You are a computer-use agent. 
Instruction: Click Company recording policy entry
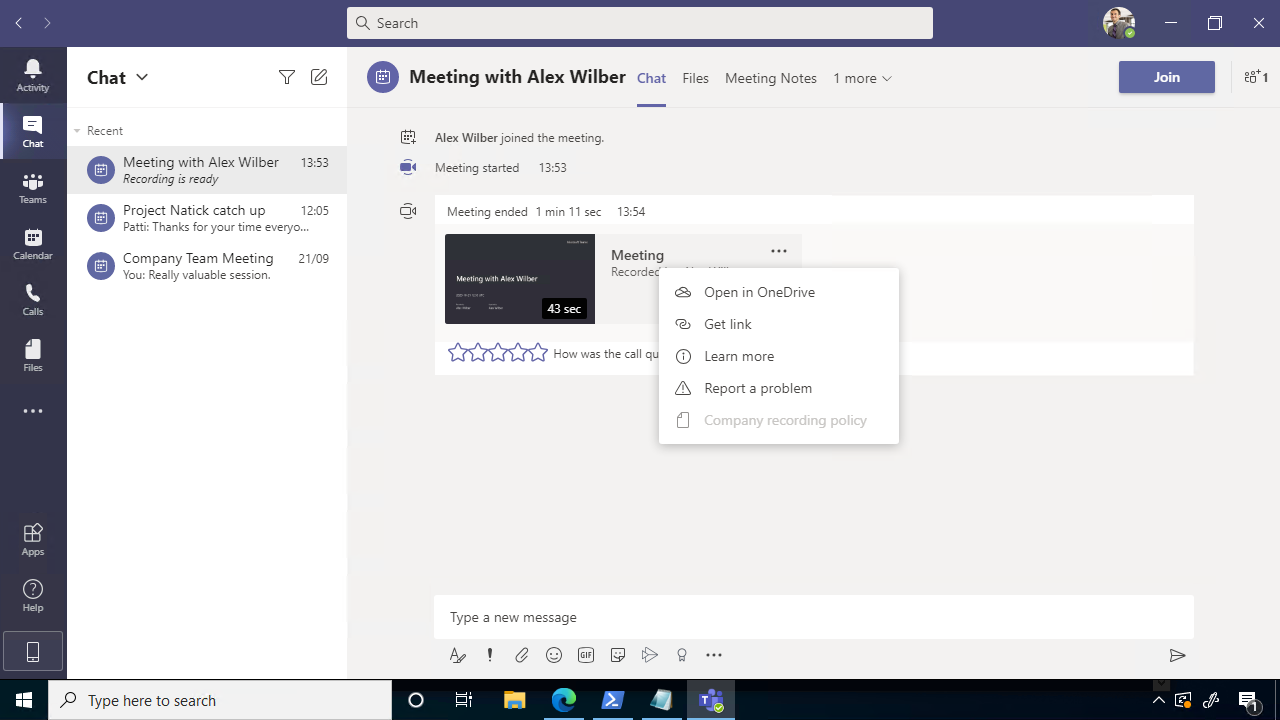click(x=779, y=420)
